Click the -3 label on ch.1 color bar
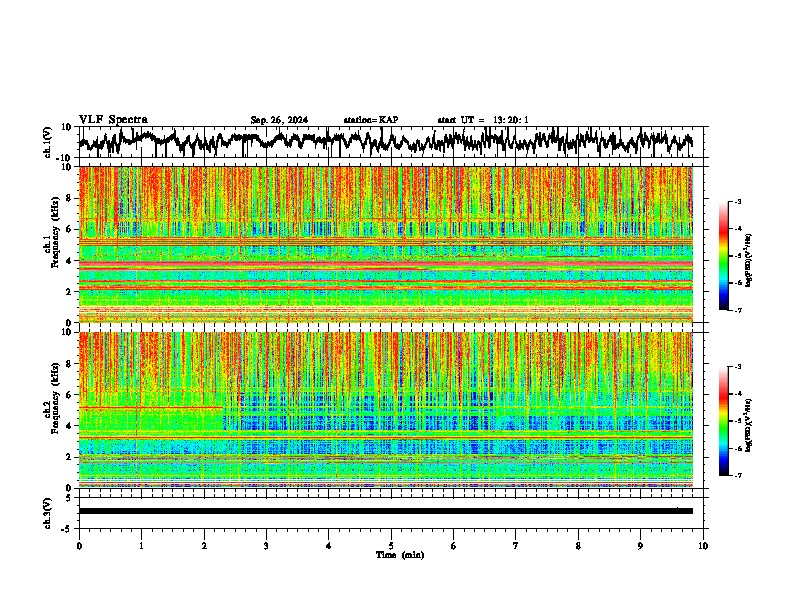792x612 pixels. (737, 202)
